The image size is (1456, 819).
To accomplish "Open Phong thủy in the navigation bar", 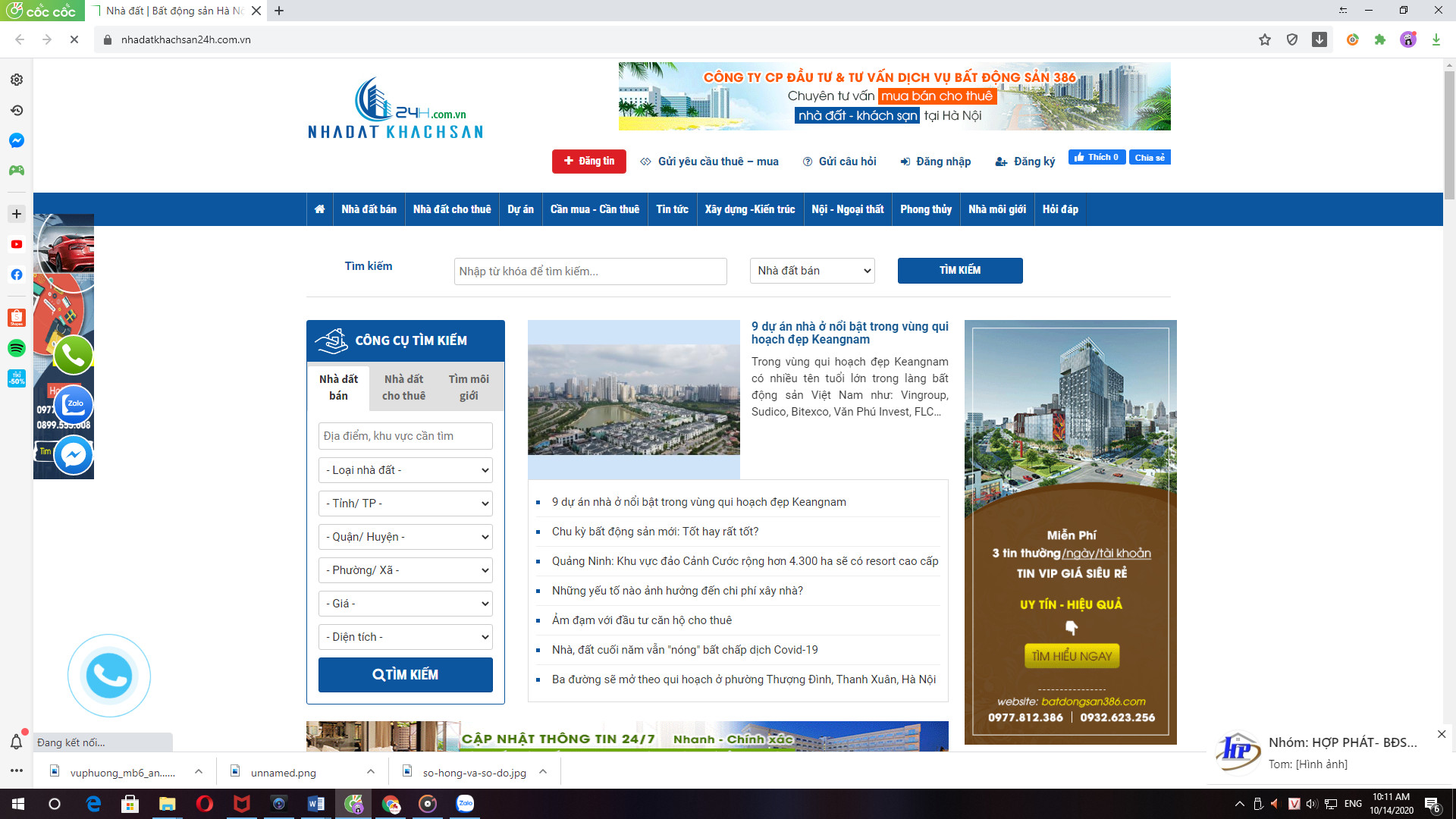I will (926, 209).
